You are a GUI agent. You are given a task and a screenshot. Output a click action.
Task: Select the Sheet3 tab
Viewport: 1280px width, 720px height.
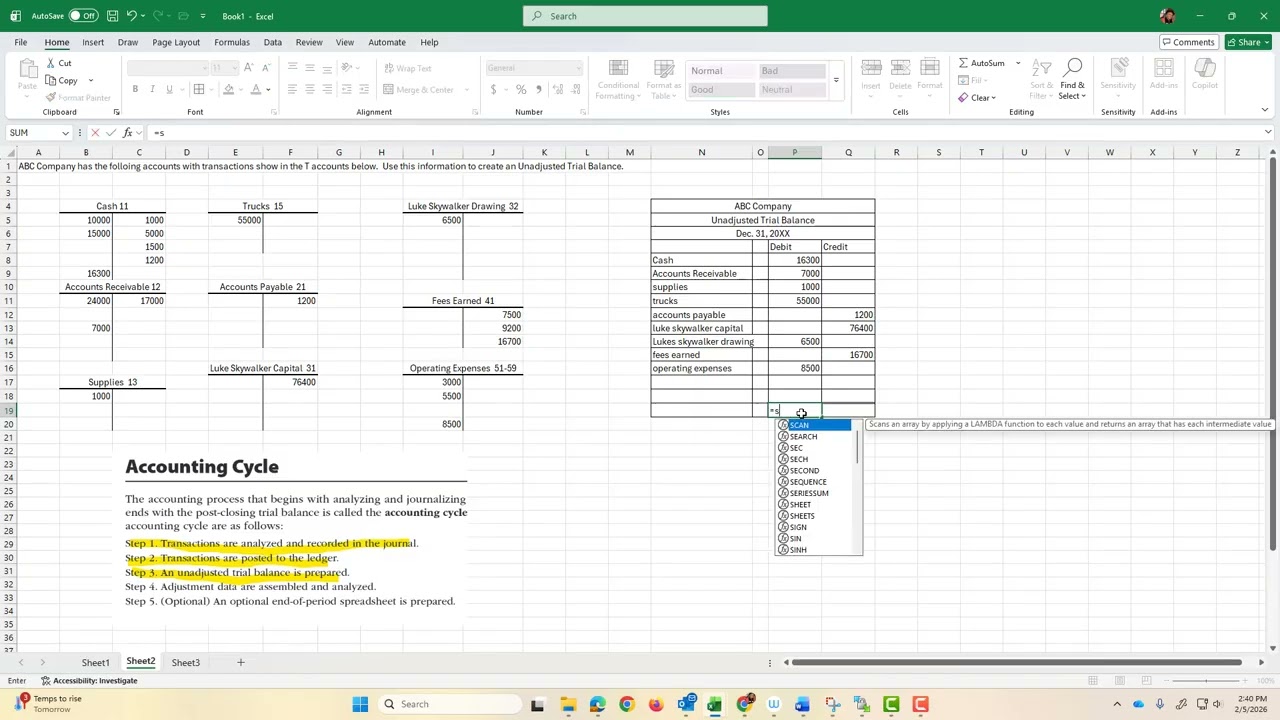185,662
